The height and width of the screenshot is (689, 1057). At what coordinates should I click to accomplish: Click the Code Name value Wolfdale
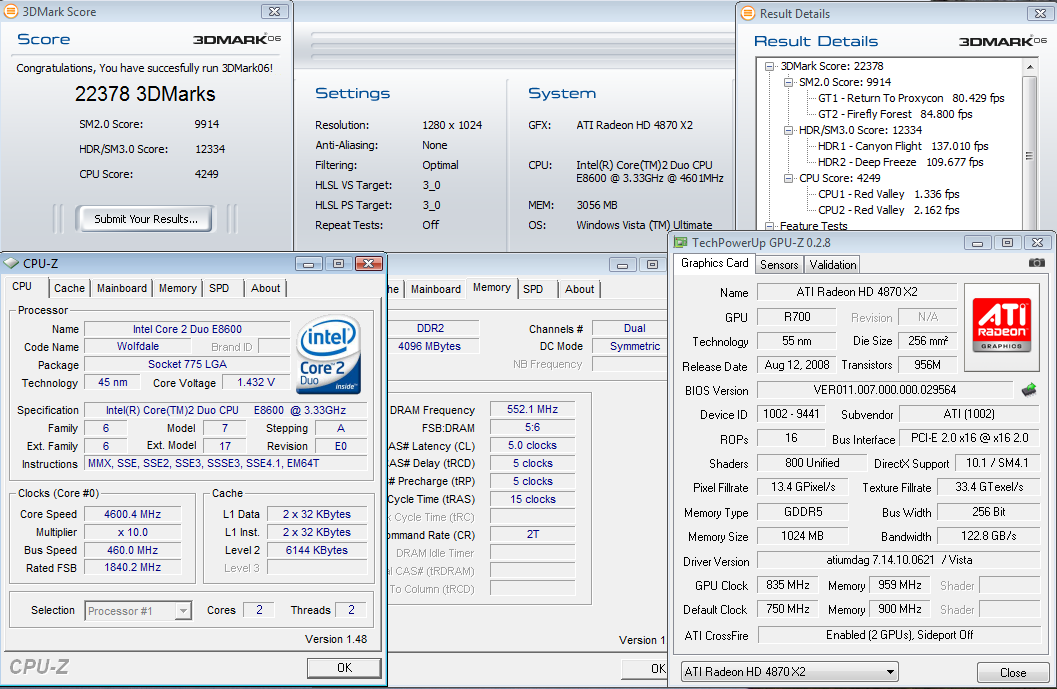pos(138,347)
